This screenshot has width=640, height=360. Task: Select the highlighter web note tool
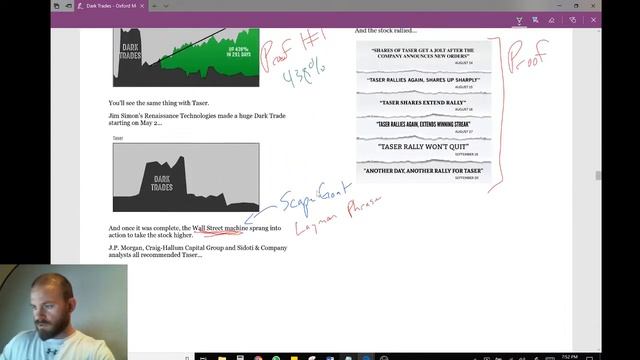(535, 20)
